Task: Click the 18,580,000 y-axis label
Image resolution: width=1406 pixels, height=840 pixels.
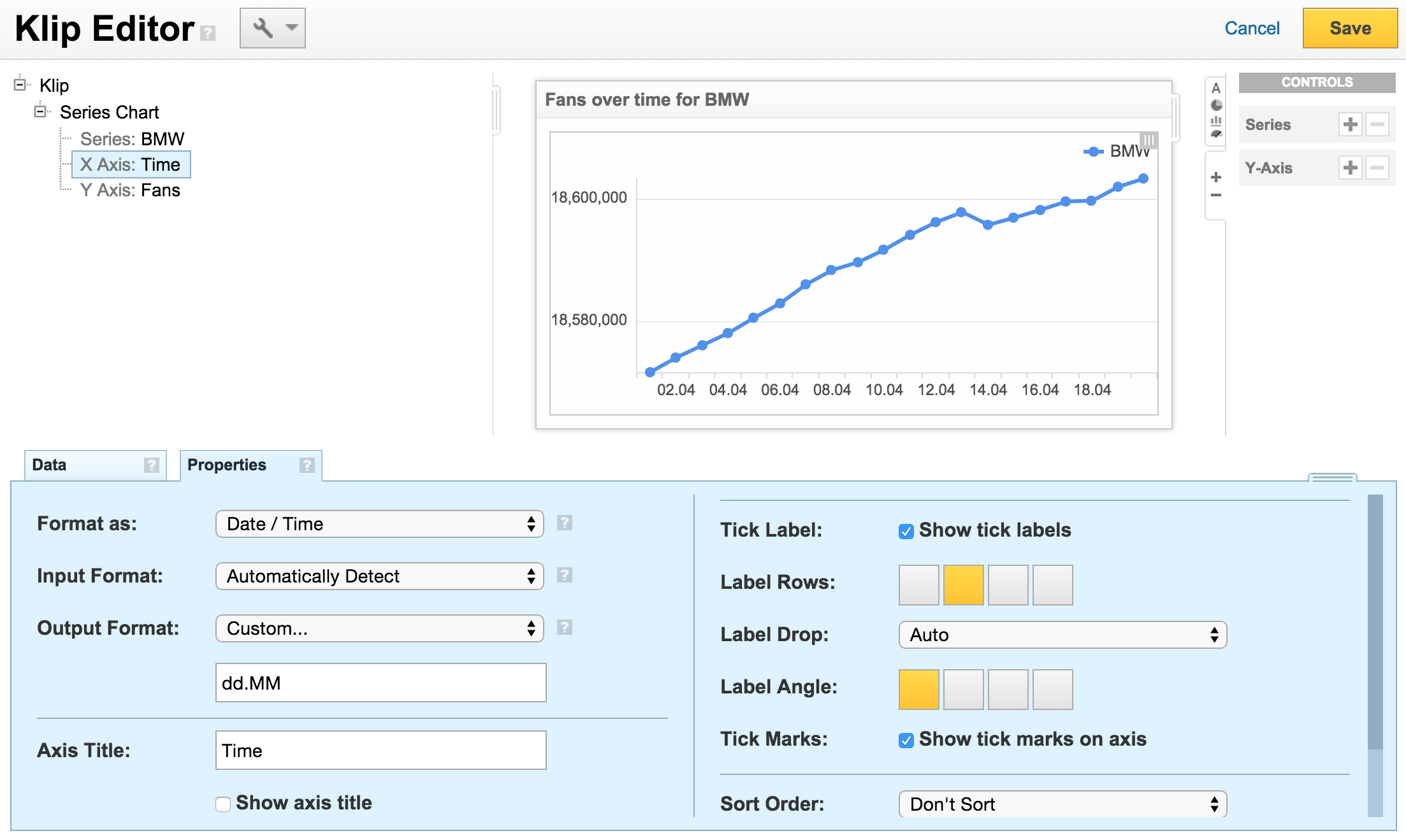Action: click(589, 320)
